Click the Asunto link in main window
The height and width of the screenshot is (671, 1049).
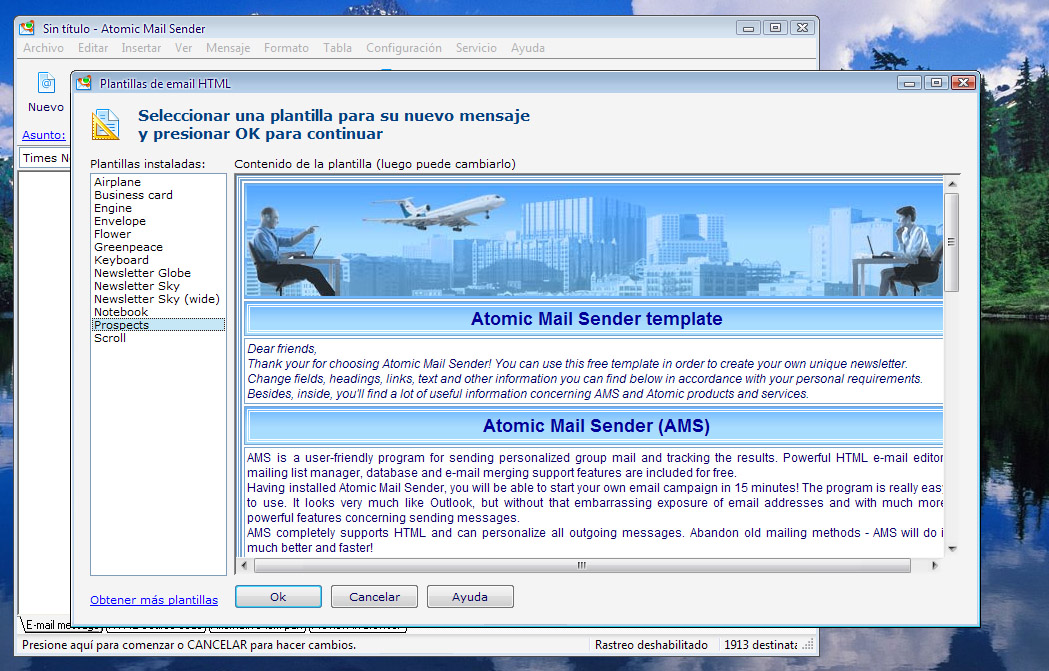[x=43, y=134]
